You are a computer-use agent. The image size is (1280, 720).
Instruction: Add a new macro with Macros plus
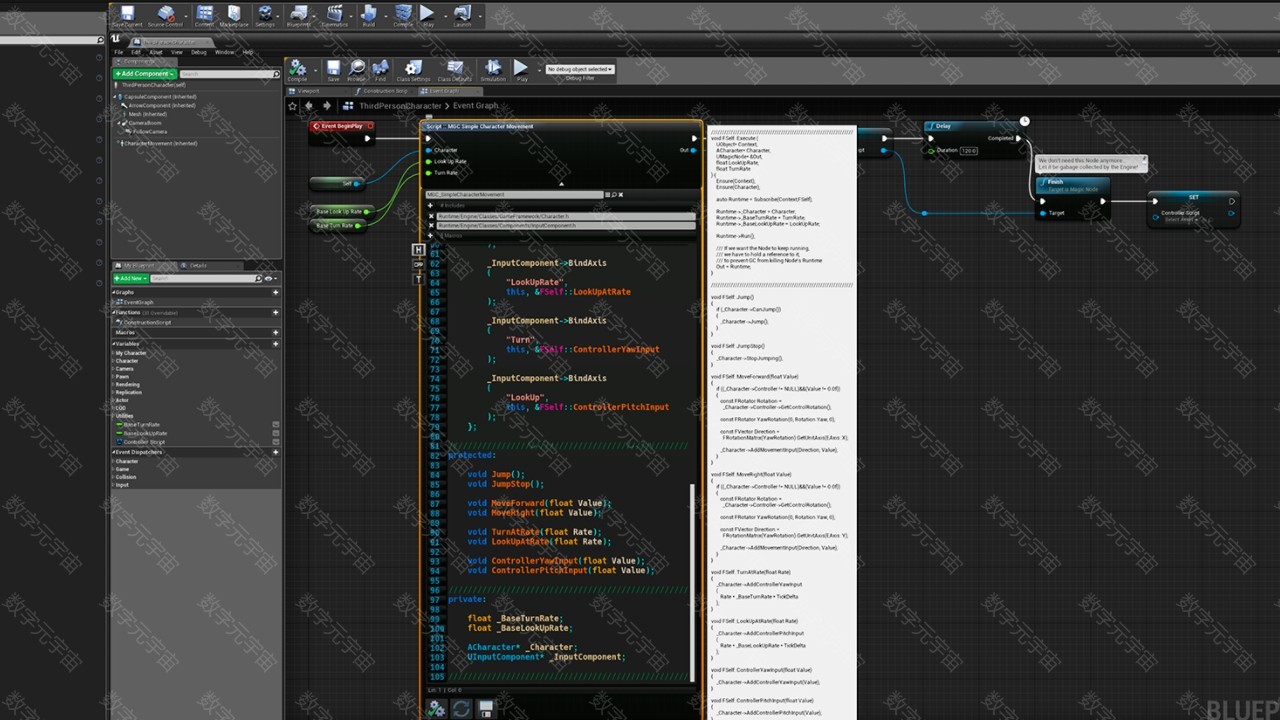tap(276, 332)
